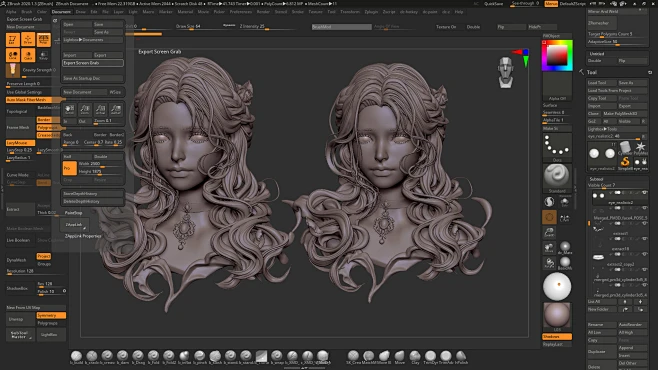Click the white material sphere thumbnail
Viewport: 658px width, 370px height.
pos(557,286)
